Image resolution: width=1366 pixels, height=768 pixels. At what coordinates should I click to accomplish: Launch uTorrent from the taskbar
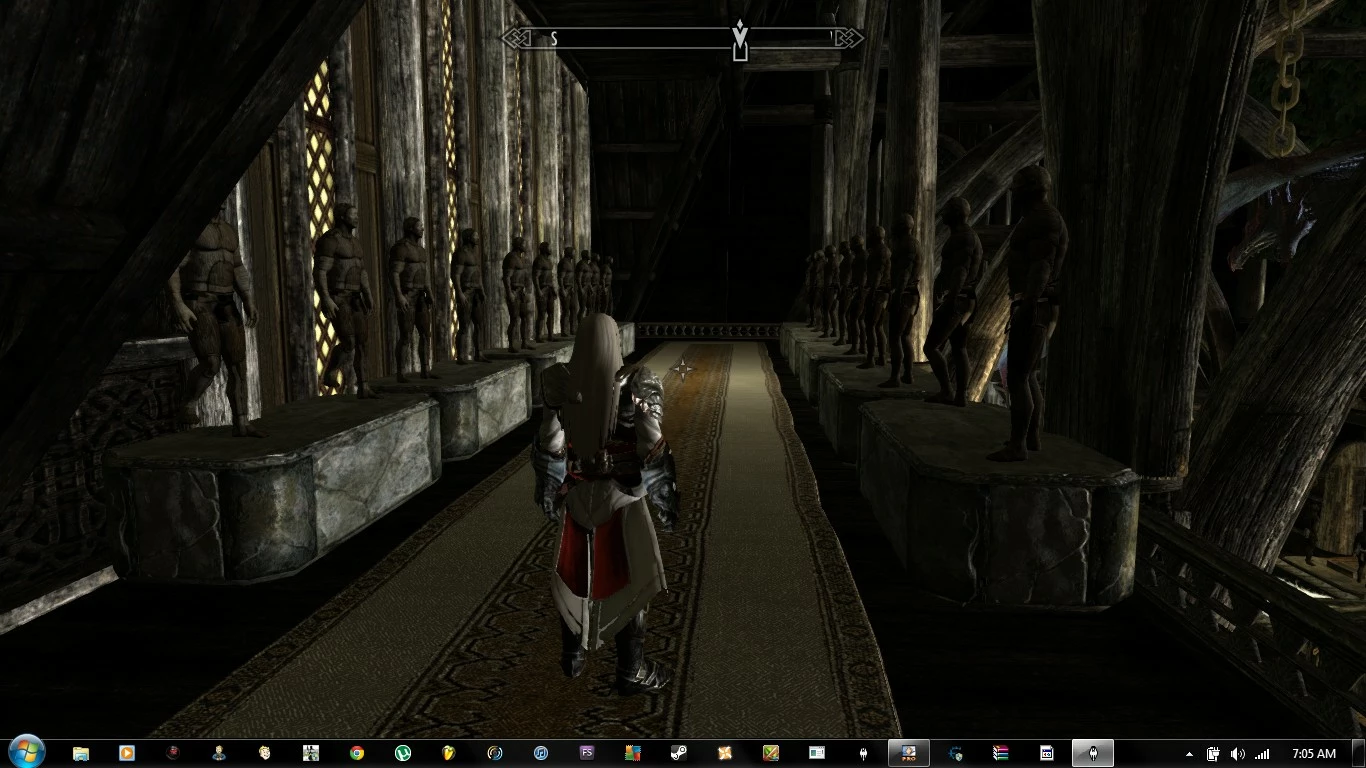pos(403,753)
